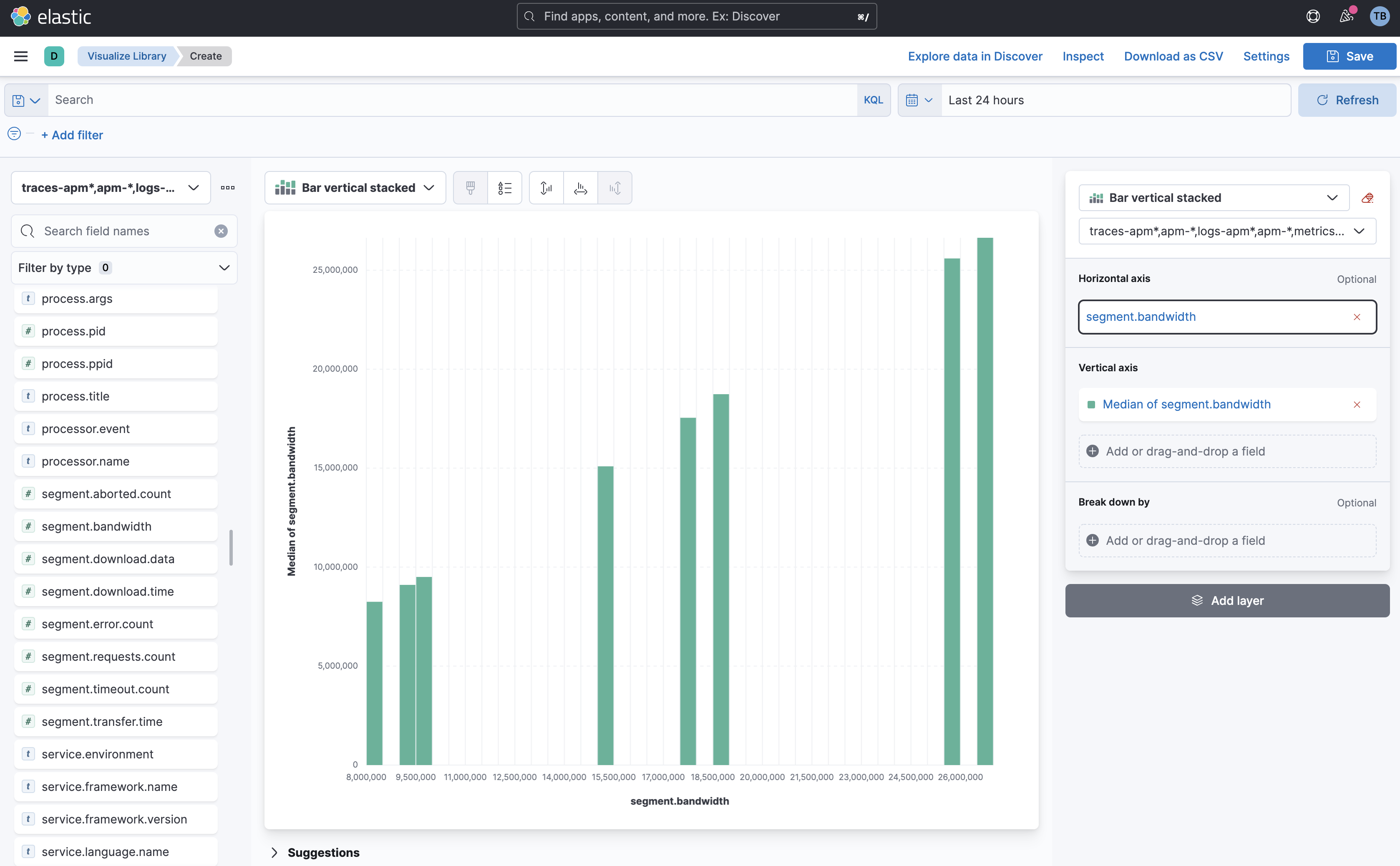Viewport: 1400px width, 866px height.
Task: Open the Bar vertical stacked chart switcher
Action: point(355,188)
